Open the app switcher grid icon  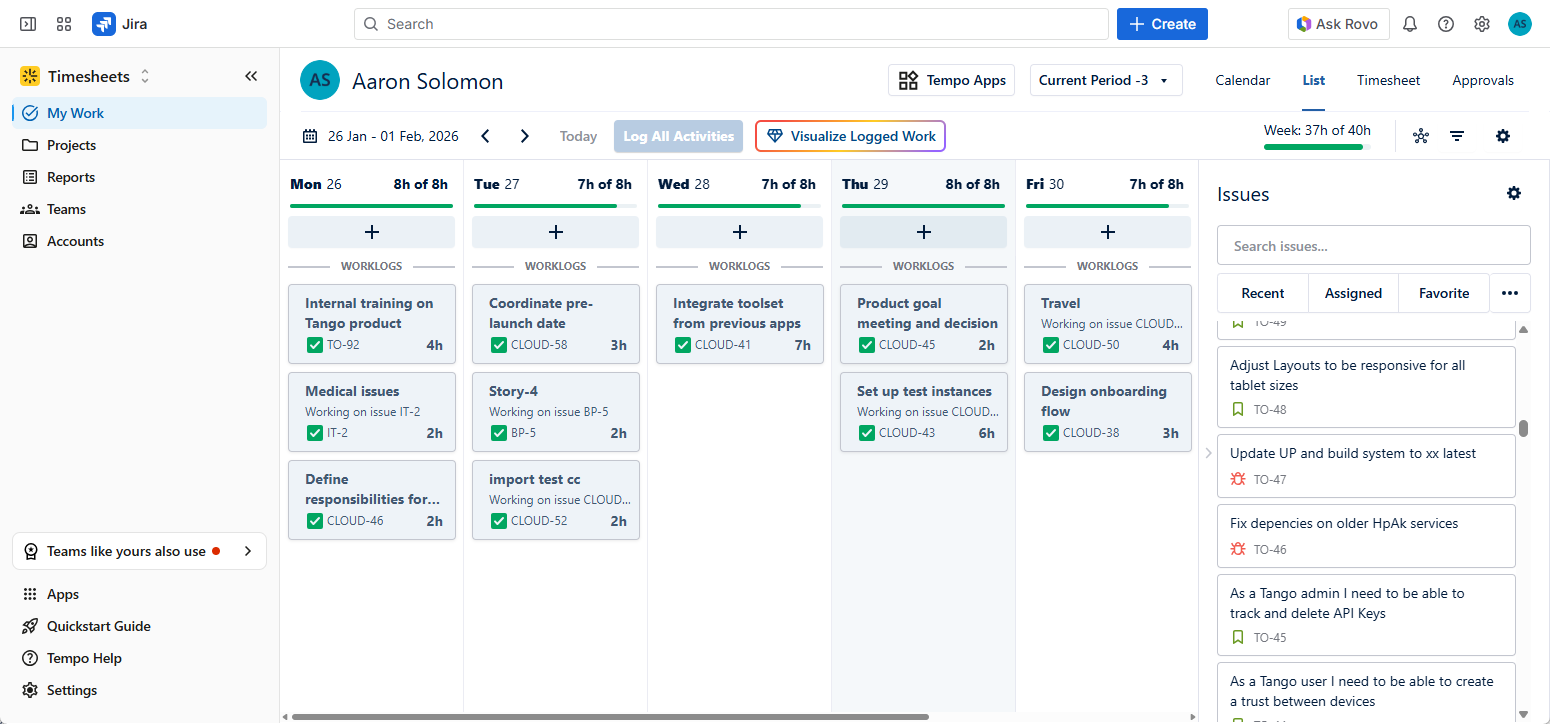click(x=63, y=23)
